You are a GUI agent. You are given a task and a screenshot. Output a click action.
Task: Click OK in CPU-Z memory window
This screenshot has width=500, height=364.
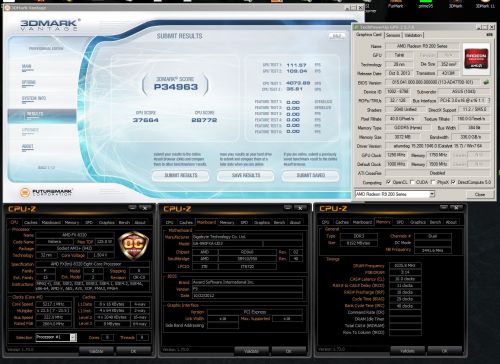click(445, 350)
